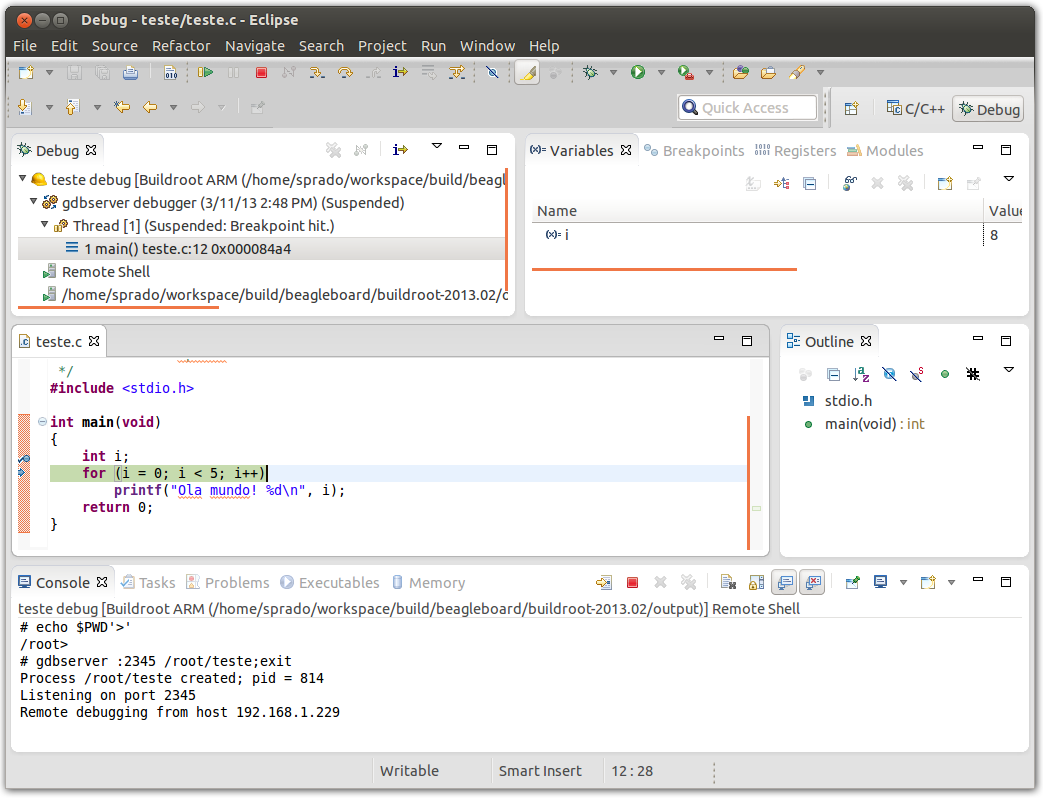Click Clear Console icon

[728, 583]
